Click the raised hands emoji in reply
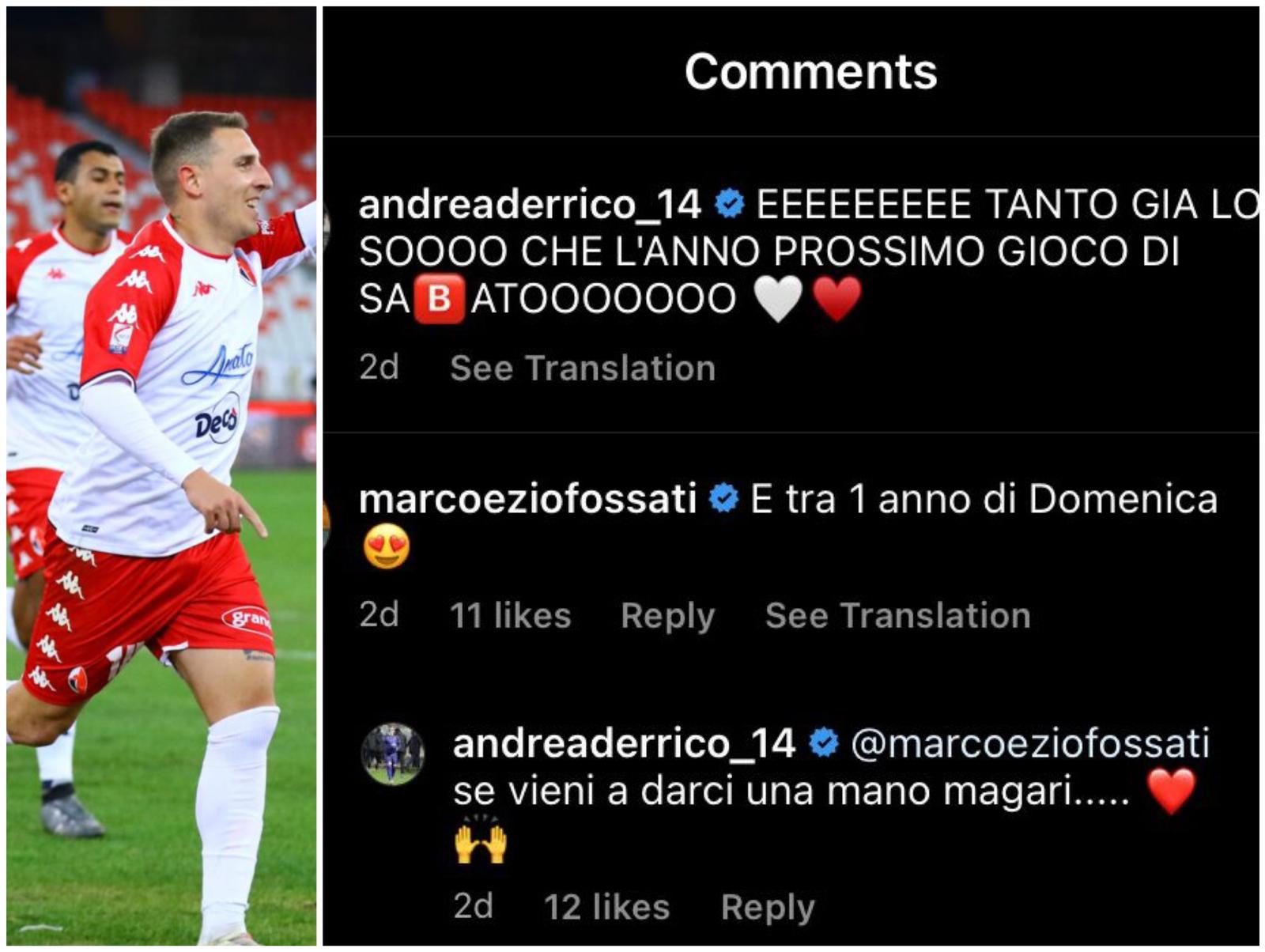This screenshot has width=1265, height=952. pyautogui.click(x=480, y=839)
